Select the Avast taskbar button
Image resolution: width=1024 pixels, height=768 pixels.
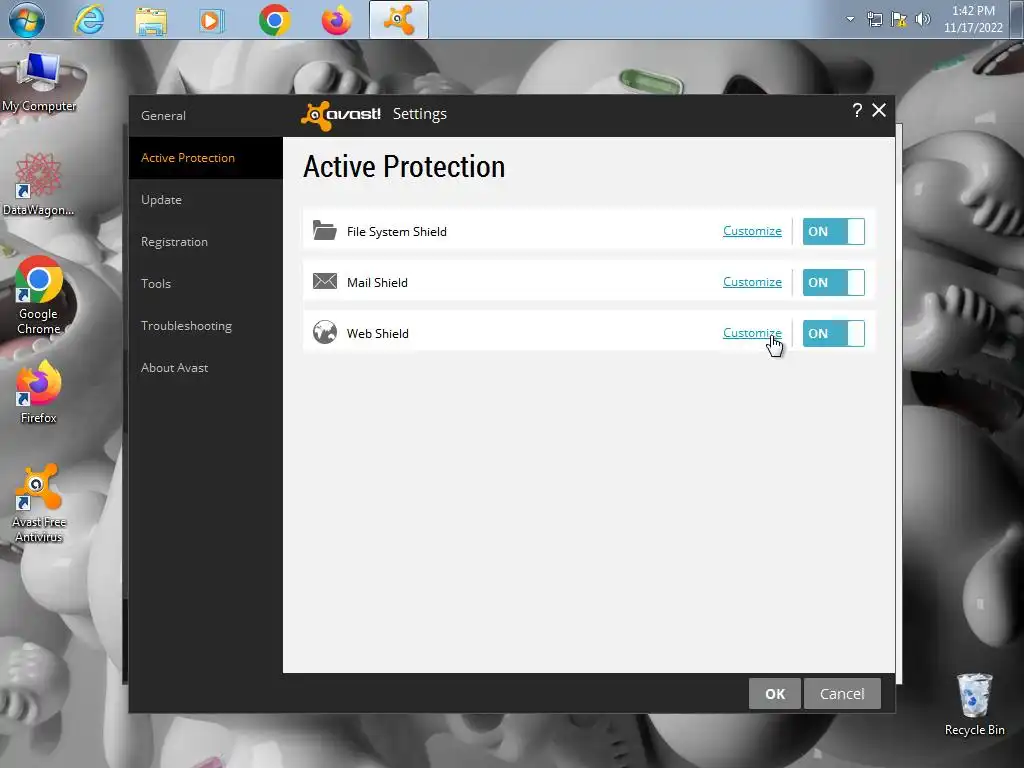point(398,20)
